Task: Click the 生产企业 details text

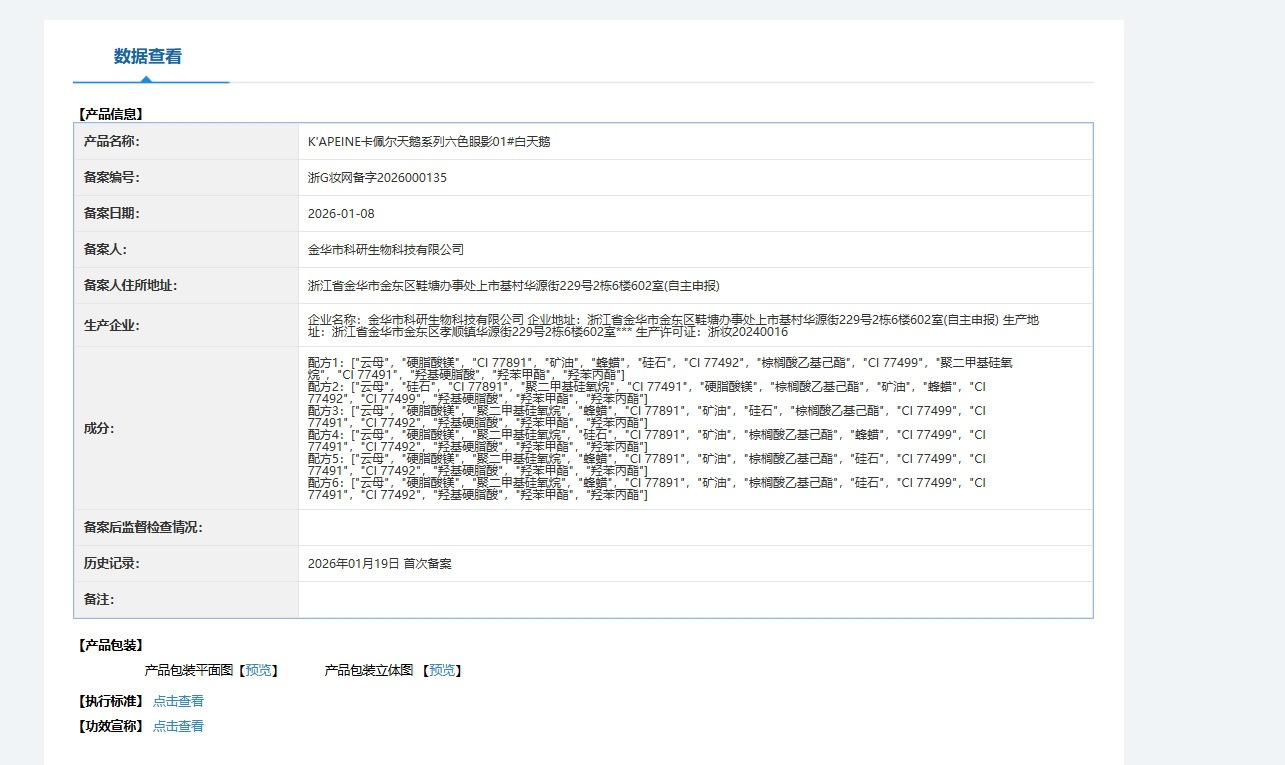Action: pos(673,325)
